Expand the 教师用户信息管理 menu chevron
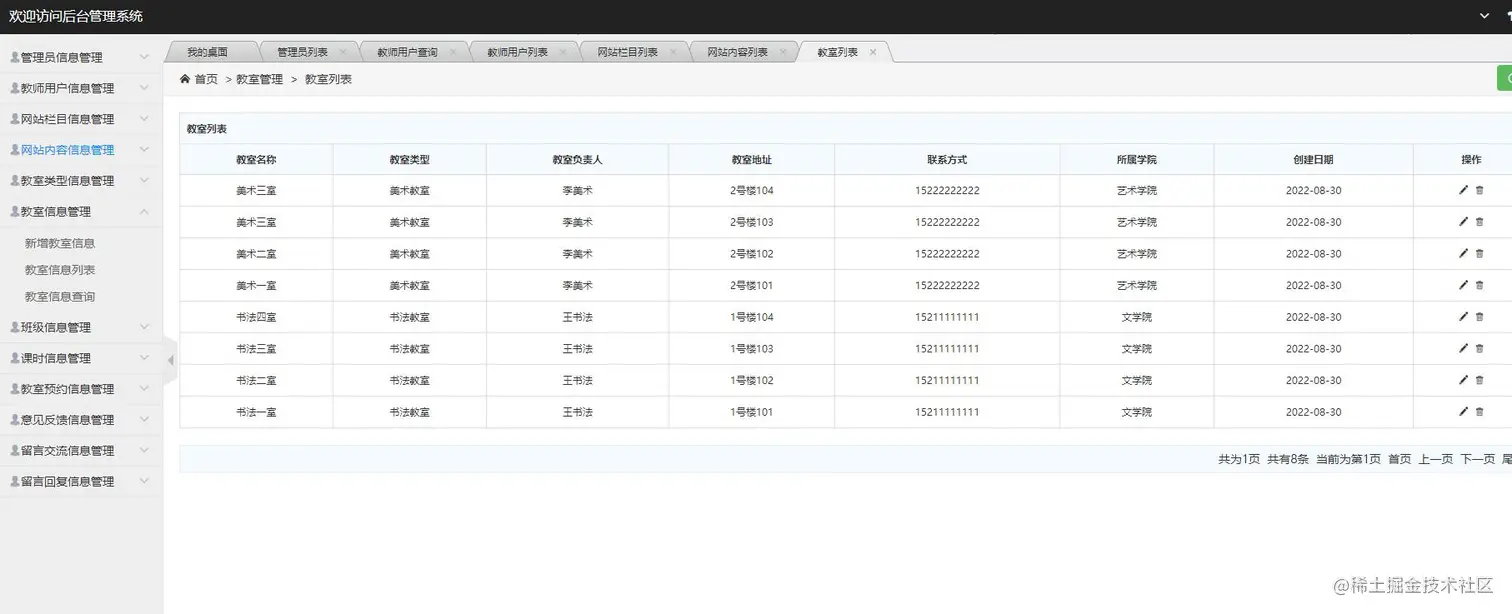1512x614 pixels. coord(144,88)
